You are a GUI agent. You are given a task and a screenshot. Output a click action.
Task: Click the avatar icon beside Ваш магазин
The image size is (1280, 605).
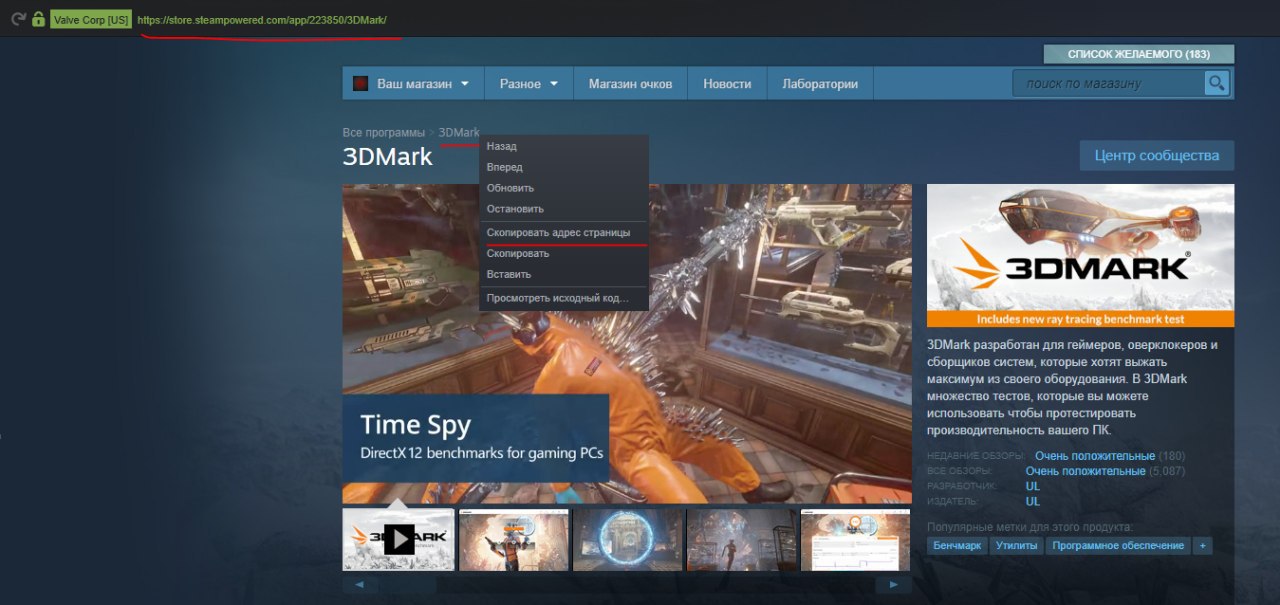pos(361,84)
